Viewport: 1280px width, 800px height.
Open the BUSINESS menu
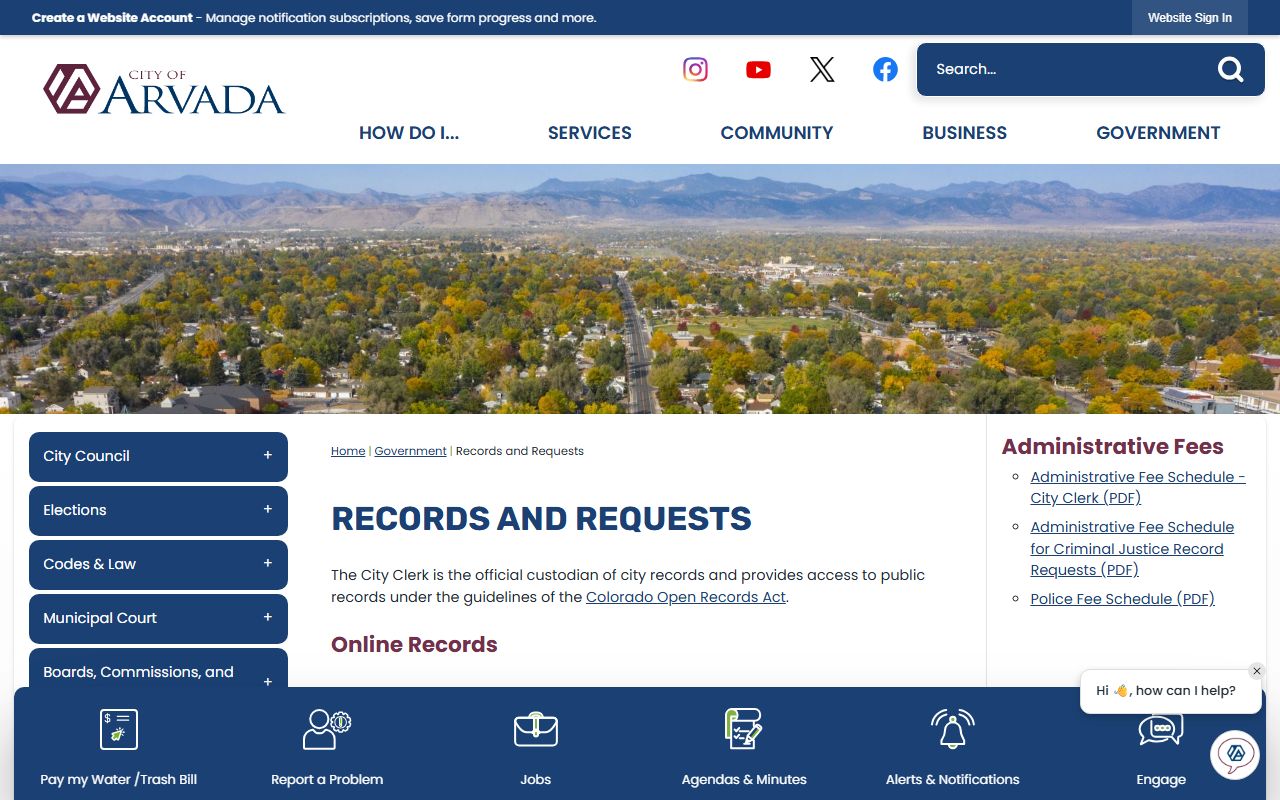tap(965, 133)
